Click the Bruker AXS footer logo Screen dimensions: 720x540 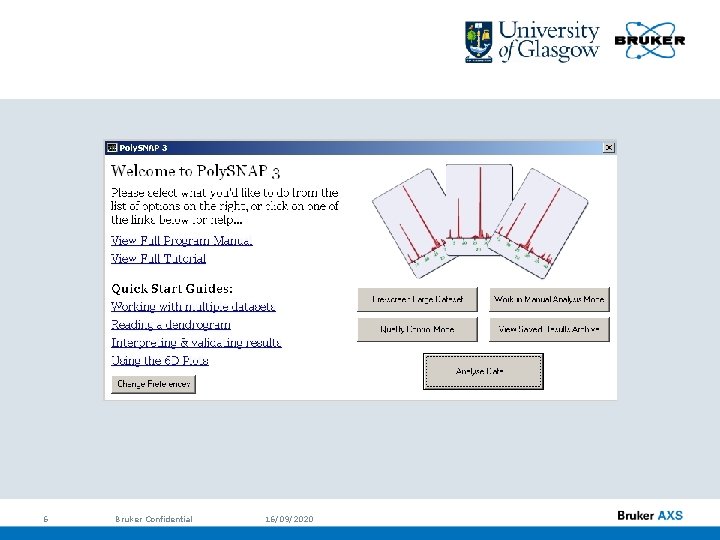(x=650, y=515)
